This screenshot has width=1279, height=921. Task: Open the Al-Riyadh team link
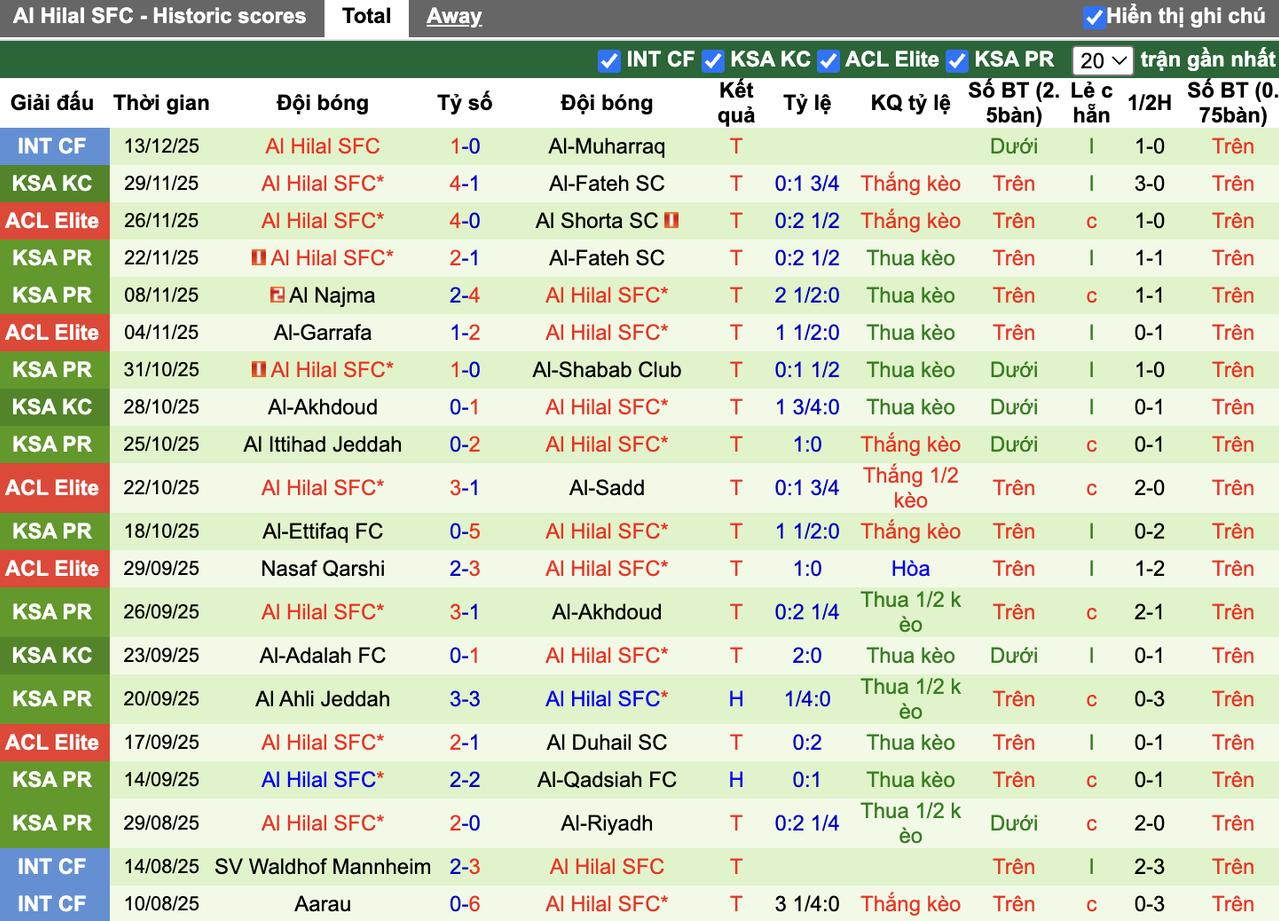606,823
